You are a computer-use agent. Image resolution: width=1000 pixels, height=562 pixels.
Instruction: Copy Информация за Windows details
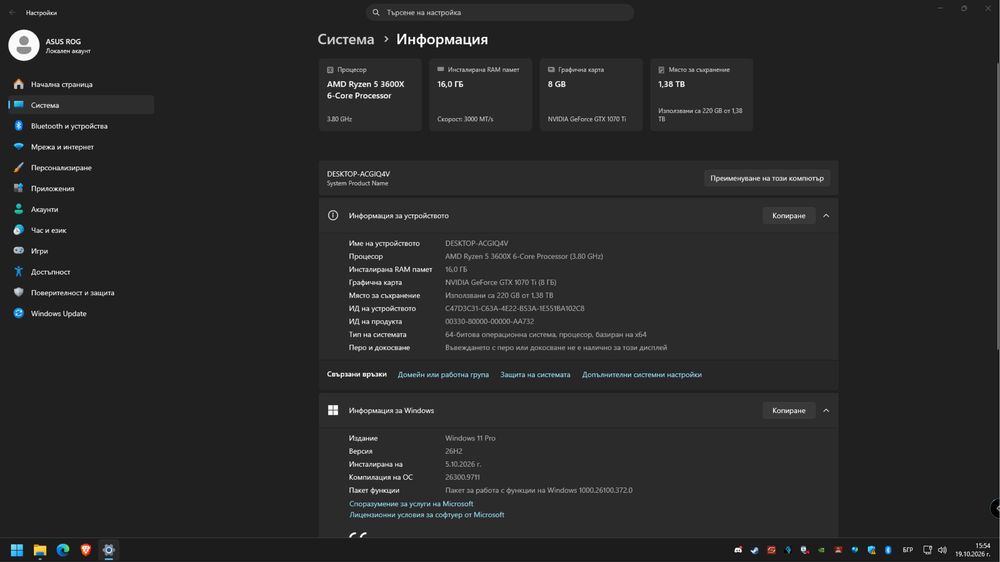click(789, 411)
